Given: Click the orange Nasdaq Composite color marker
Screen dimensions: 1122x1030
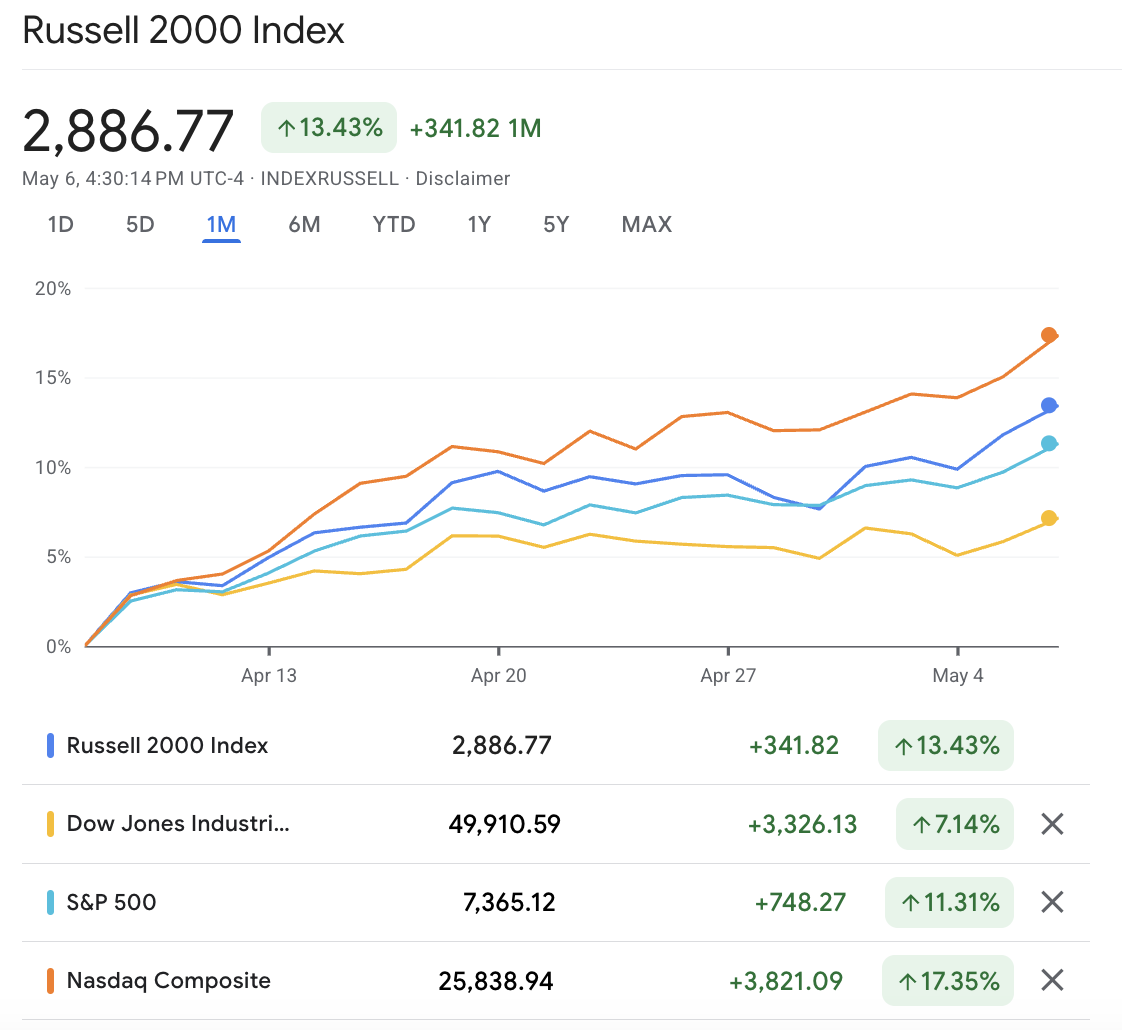Looking at the screenshot, I should tap(50, 980).
